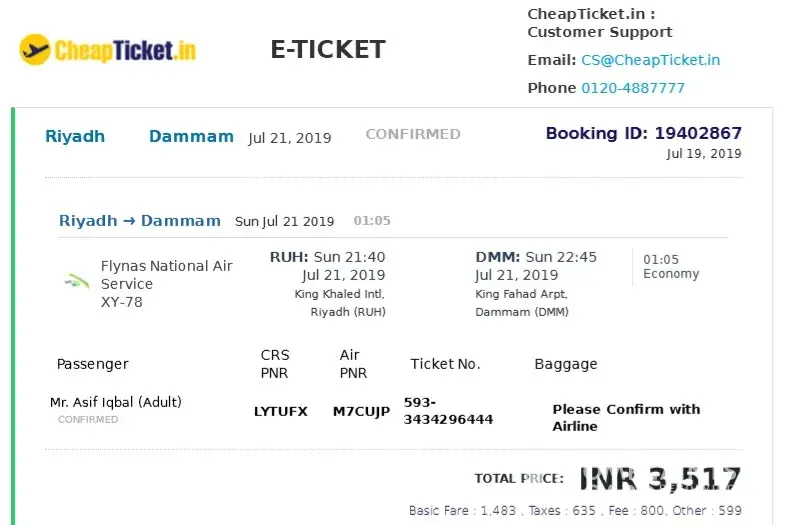Click the CS@CheapTicket.in email link
The image size is (786, 525).
point(650,60)
